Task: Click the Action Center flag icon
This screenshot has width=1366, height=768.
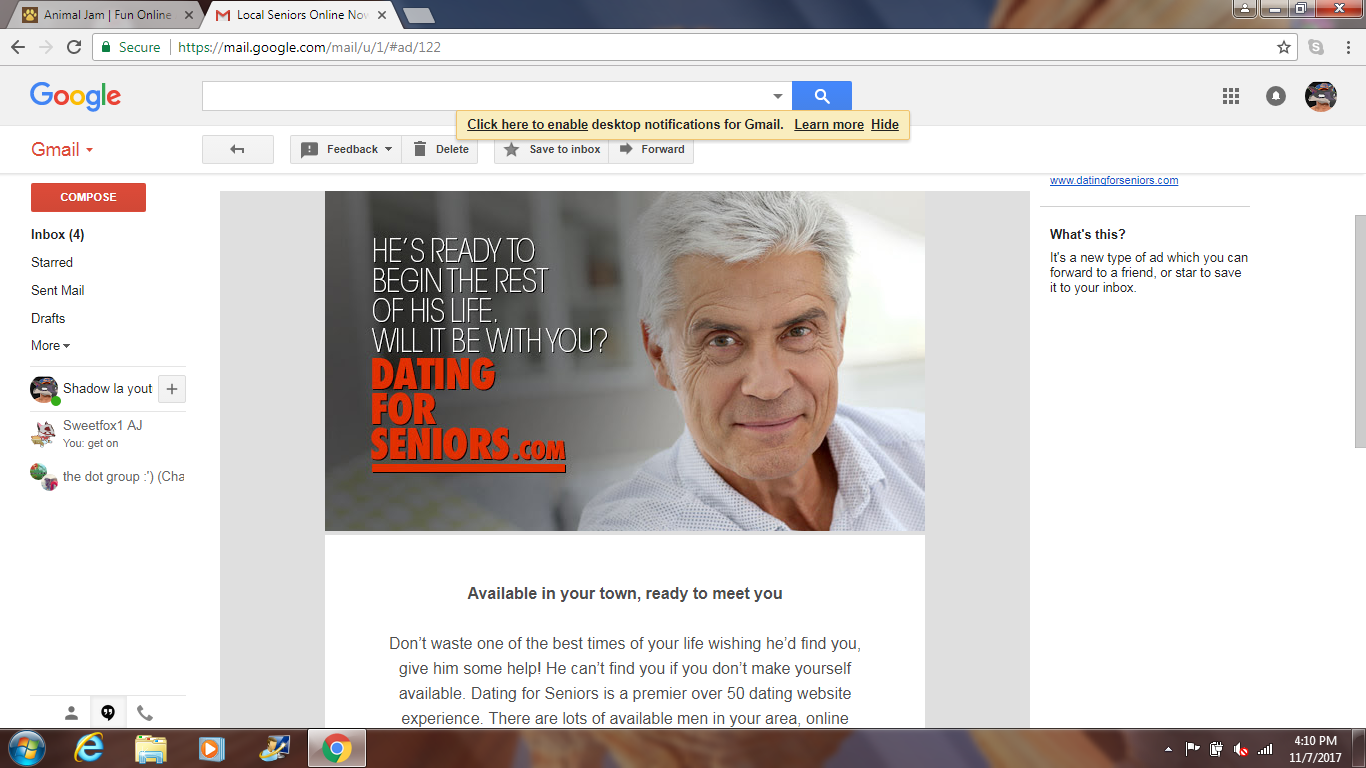Action: (x=1193, y=749)
